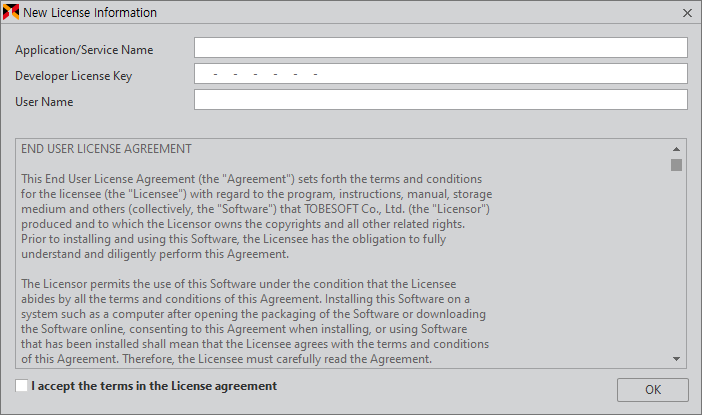702x415 pixels.
Task: Click the TOBESOFT Co., Ltd. text
Action: [354, 209]
